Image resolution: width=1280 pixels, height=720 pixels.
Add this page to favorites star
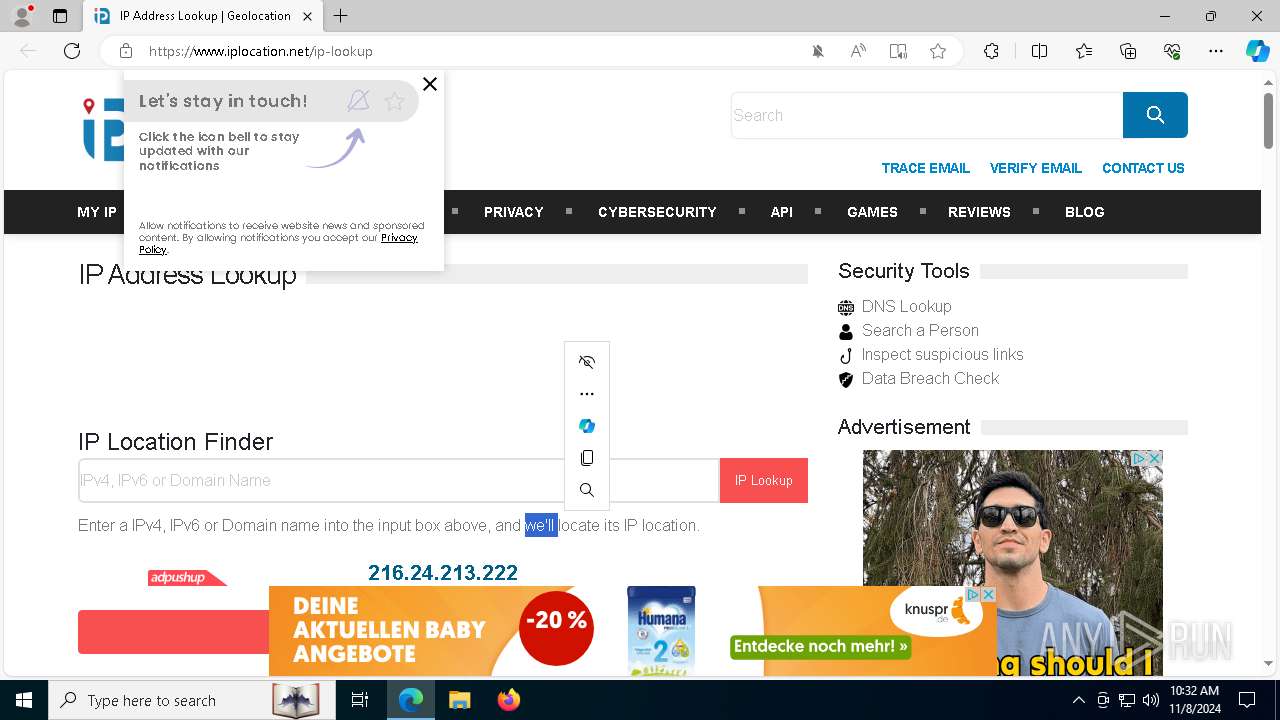(938, 51)
